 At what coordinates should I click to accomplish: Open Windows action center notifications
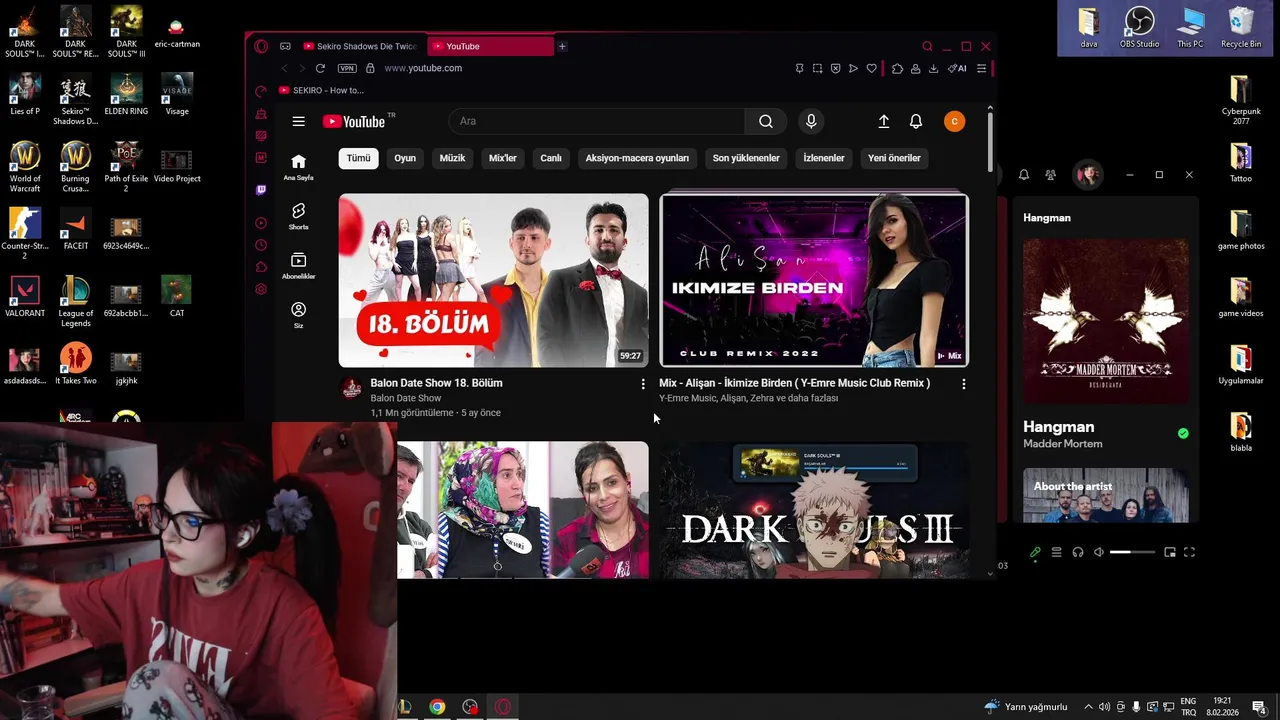click(x=1259, y=707)
